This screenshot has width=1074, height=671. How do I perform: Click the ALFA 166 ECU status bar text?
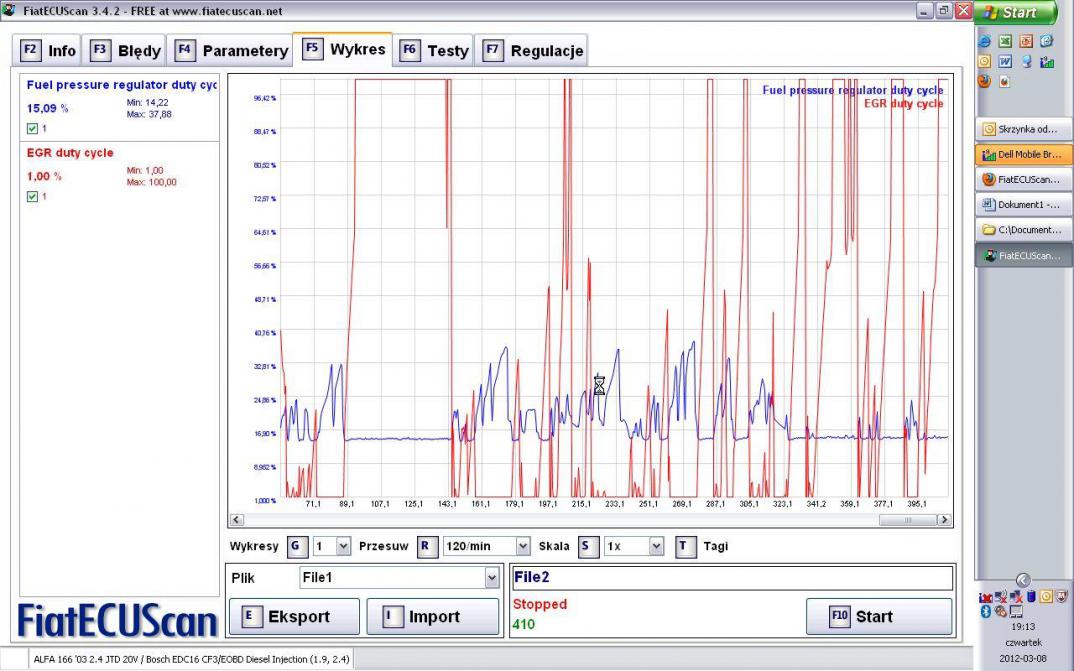pyautogui.click(x=192, y=659)
